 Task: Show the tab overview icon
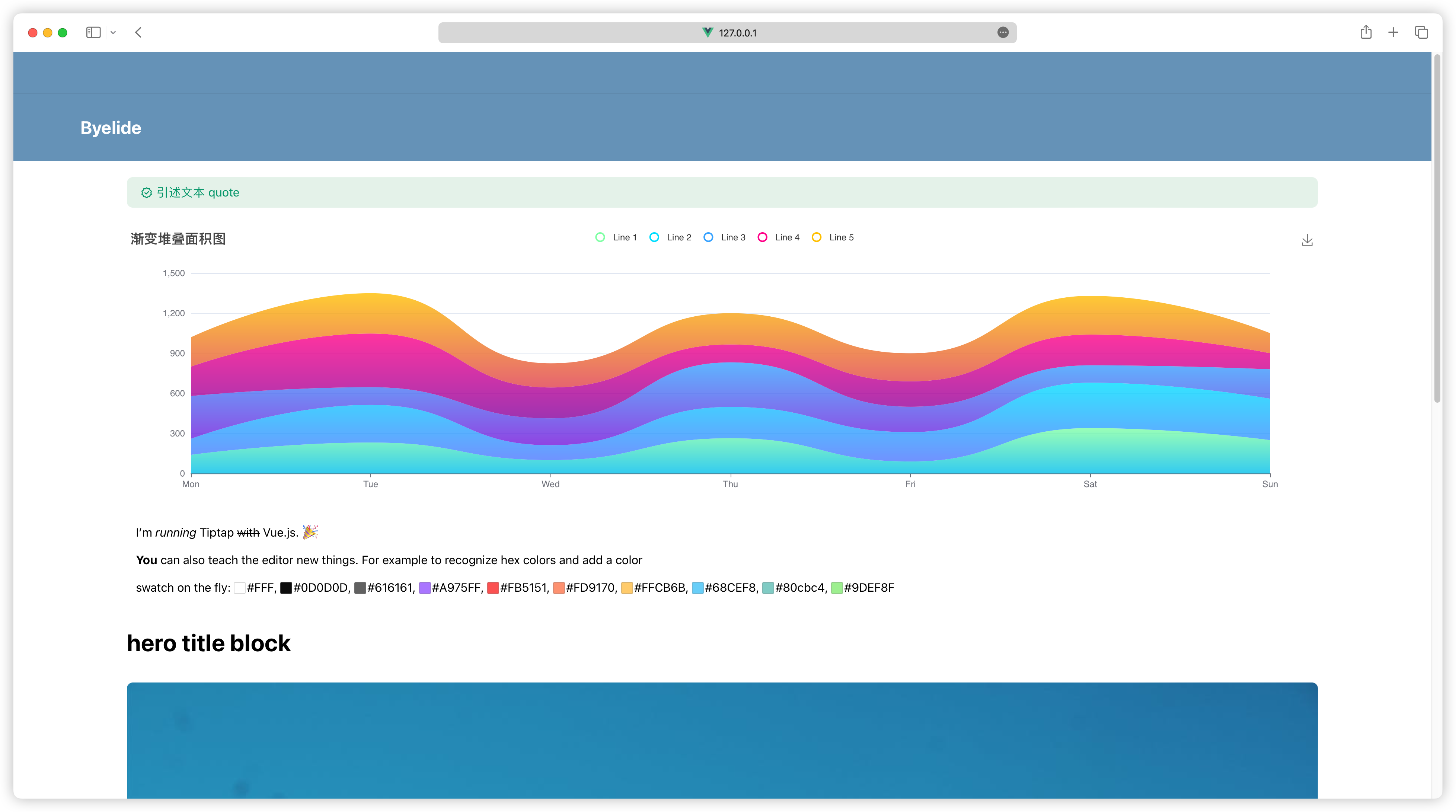[x=1421, y=32]
